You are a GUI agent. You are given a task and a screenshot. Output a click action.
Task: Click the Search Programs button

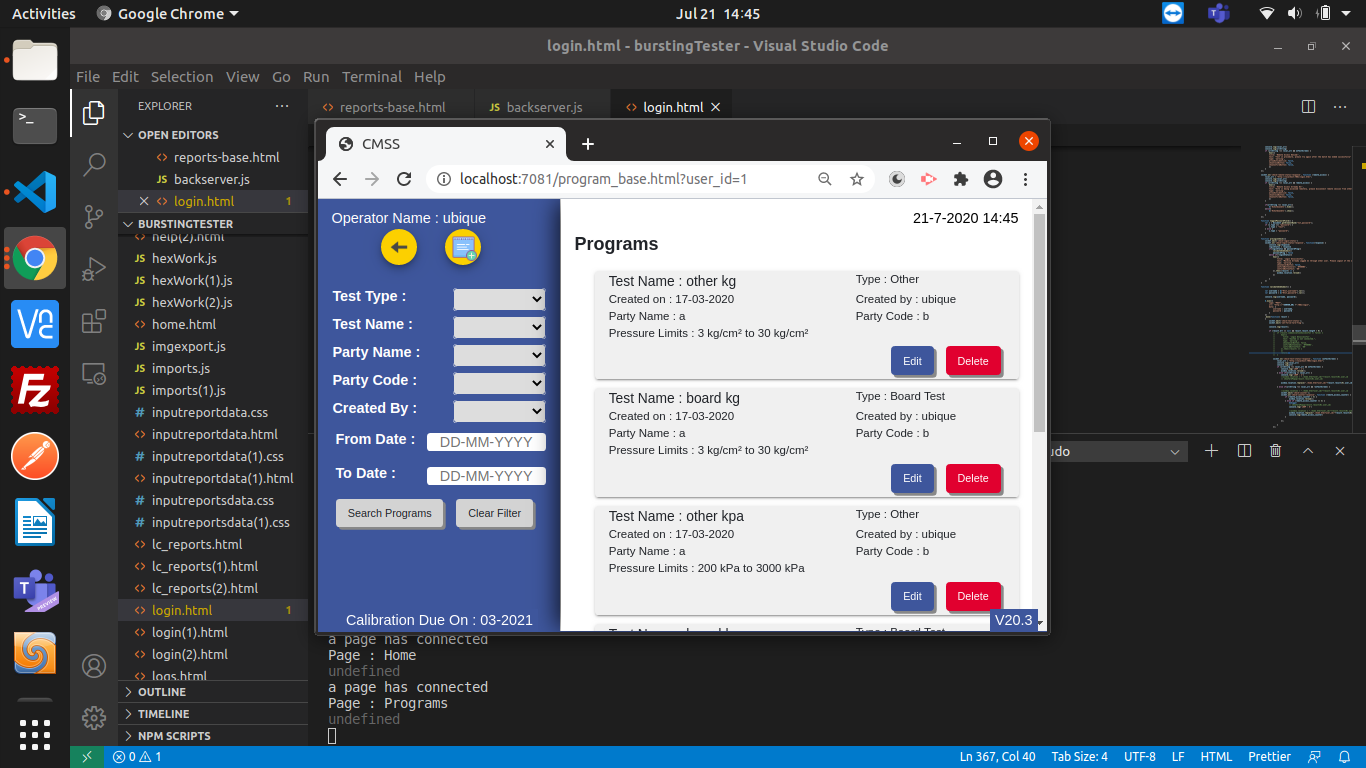(x=389, y=513)
